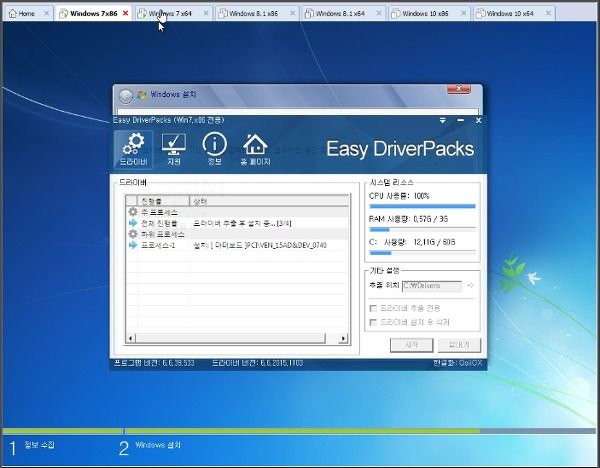The height and width of the screenshot is (468, 600).
Task: Toggle the driver extraction only checkbox
Action: click(373, 308)
